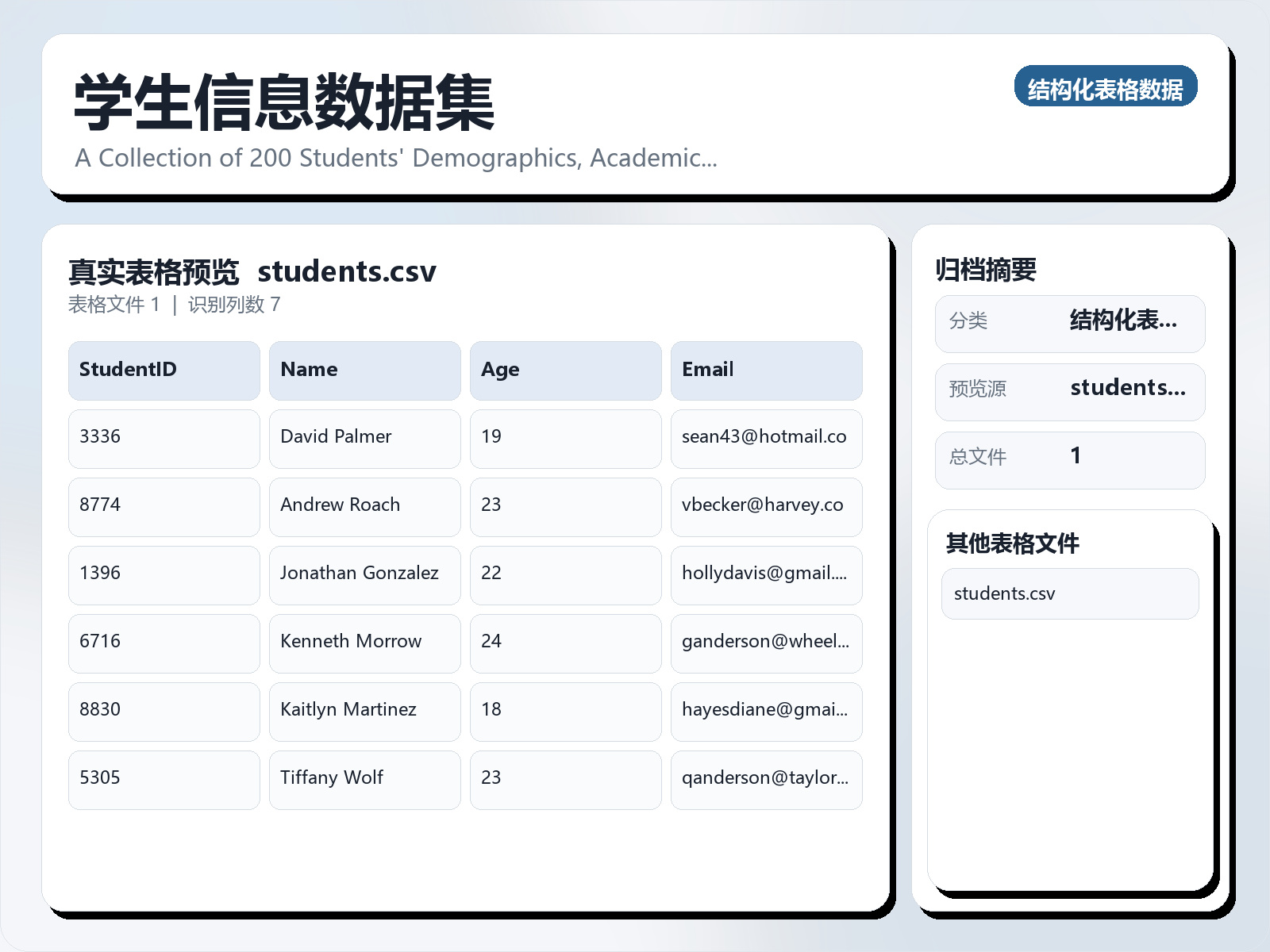Click the 结构化表格数据 category badge
This screenshot has height=952, width=1270.
pyautogui.click(x=1106, y=88)
